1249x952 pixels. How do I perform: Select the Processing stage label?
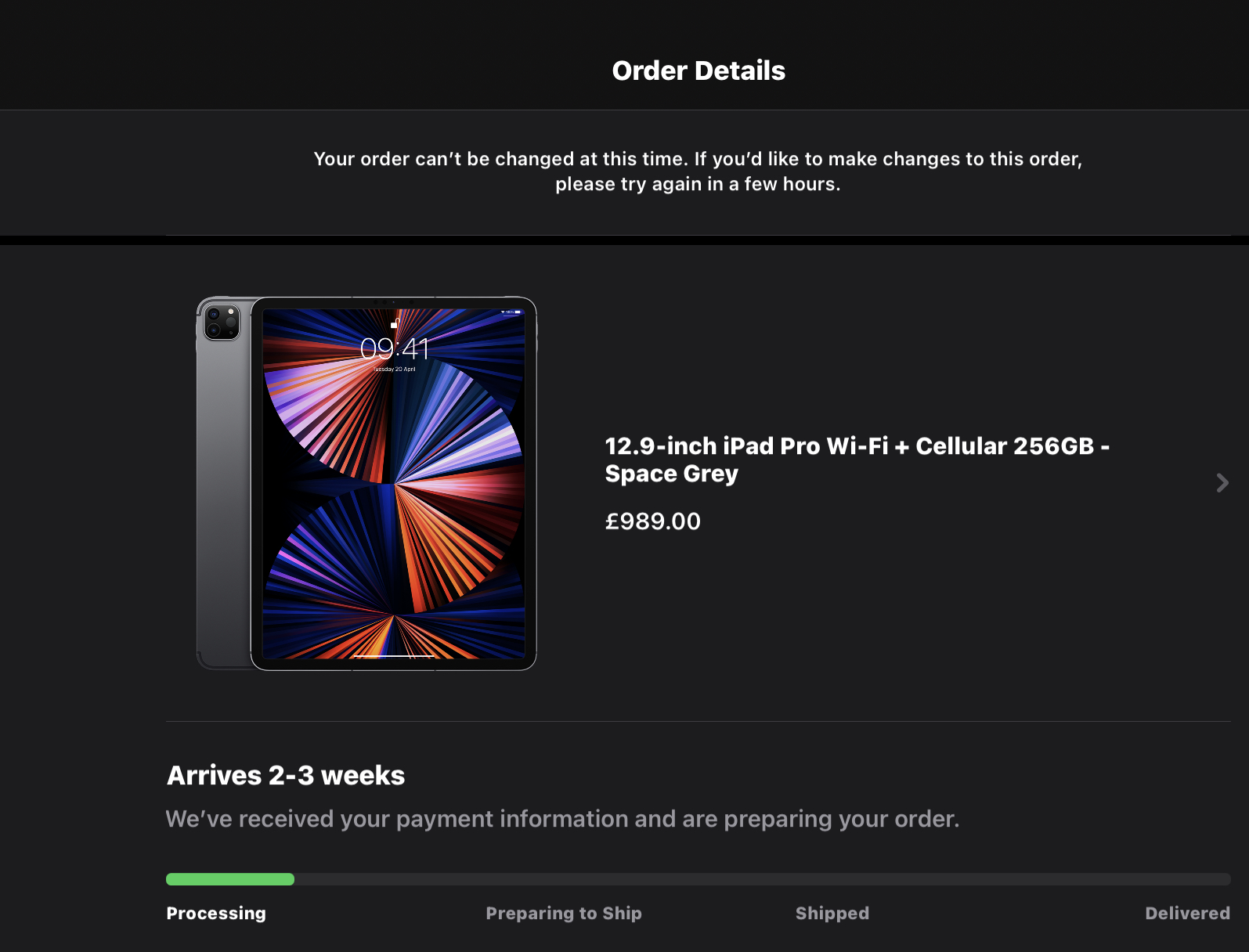pos(216,914)
